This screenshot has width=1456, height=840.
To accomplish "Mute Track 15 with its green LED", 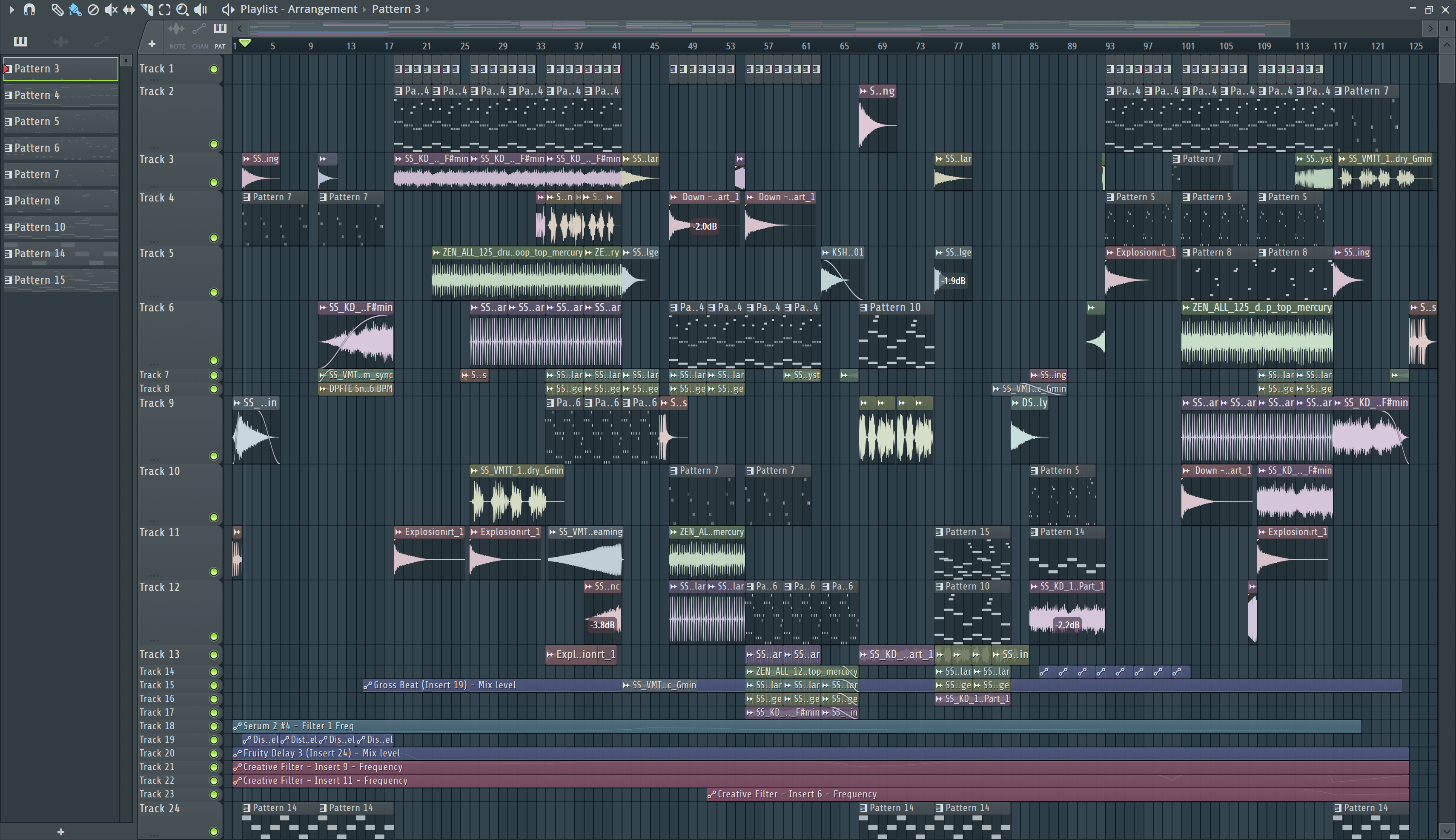I will 214,685.
